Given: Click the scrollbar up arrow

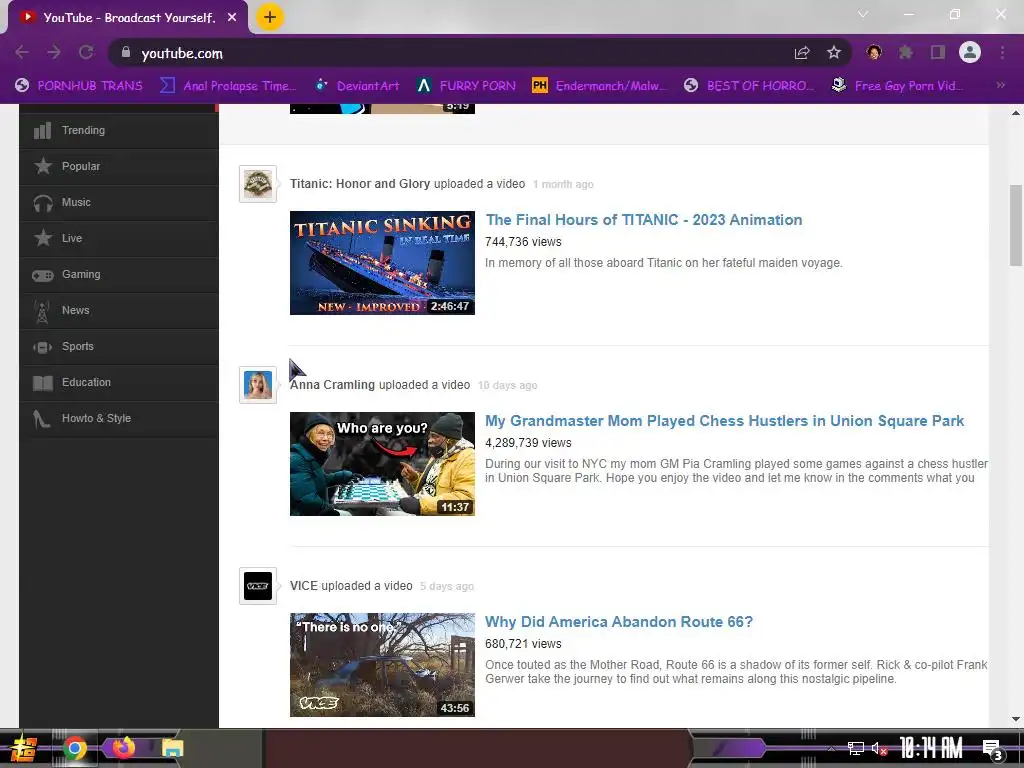Looking at the screenshot, I should click(x=1016, y=113).
